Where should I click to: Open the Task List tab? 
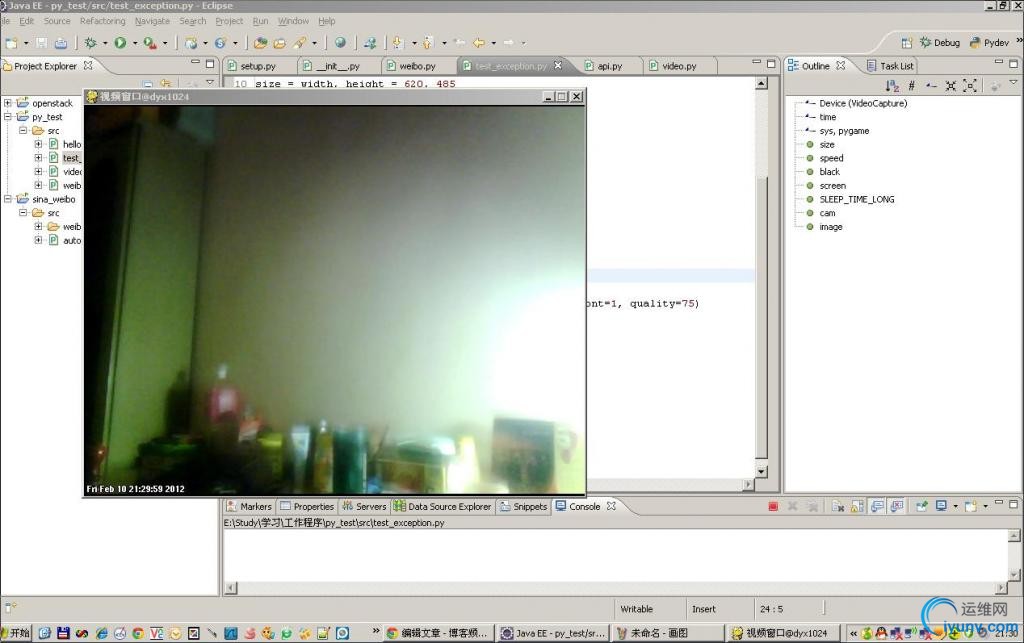click(x=890, y=66)
